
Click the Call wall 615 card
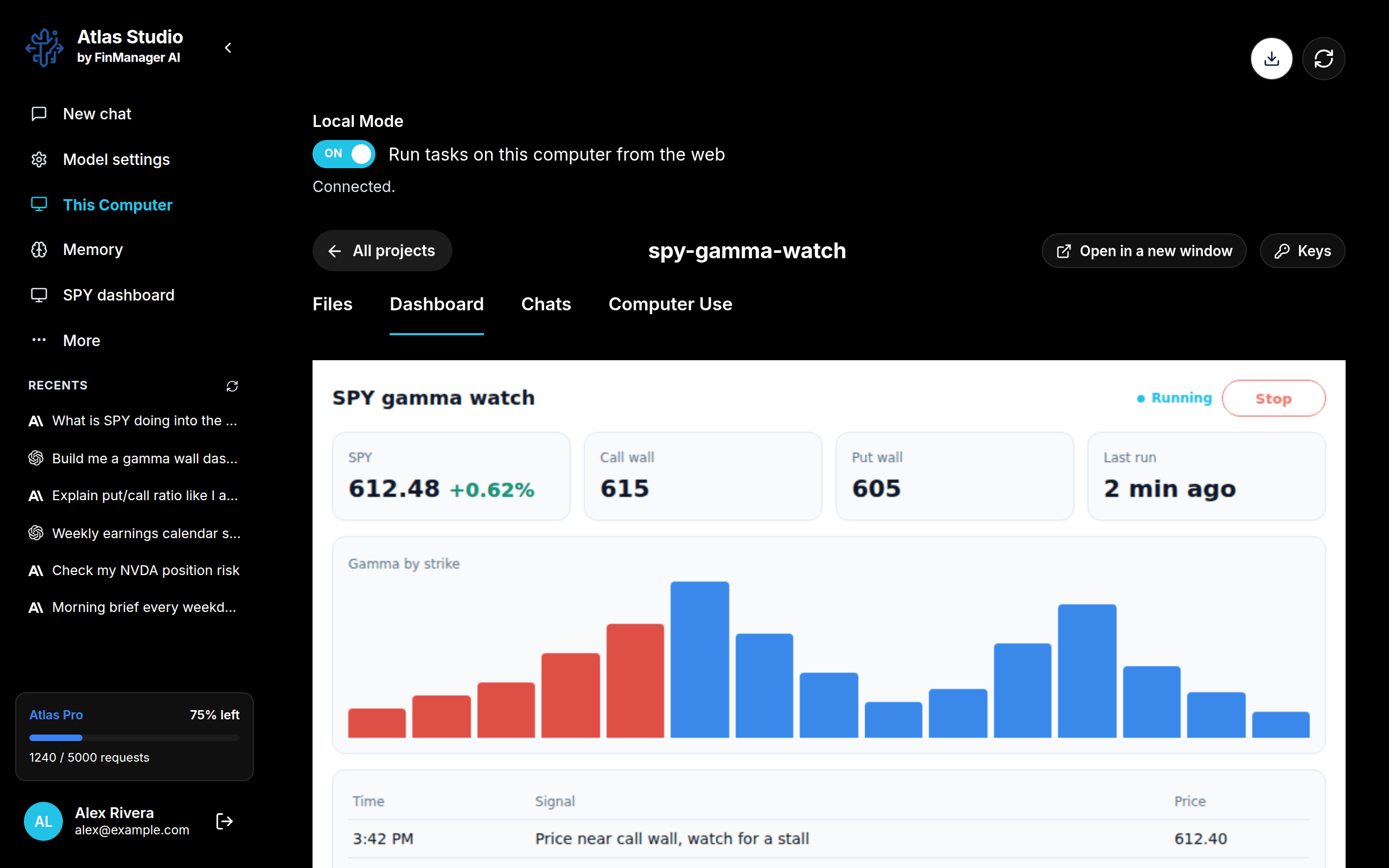pyautogui.click(x=703, y=476)
